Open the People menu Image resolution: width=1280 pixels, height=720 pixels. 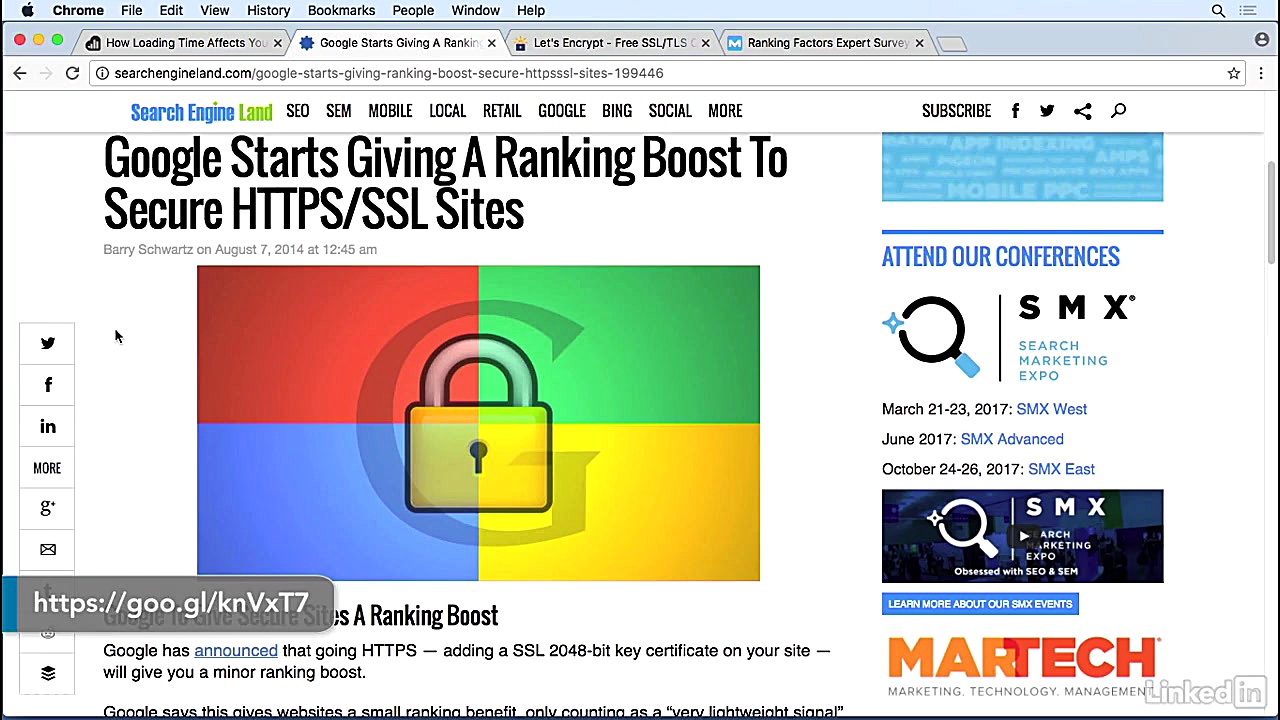point(413,10)
